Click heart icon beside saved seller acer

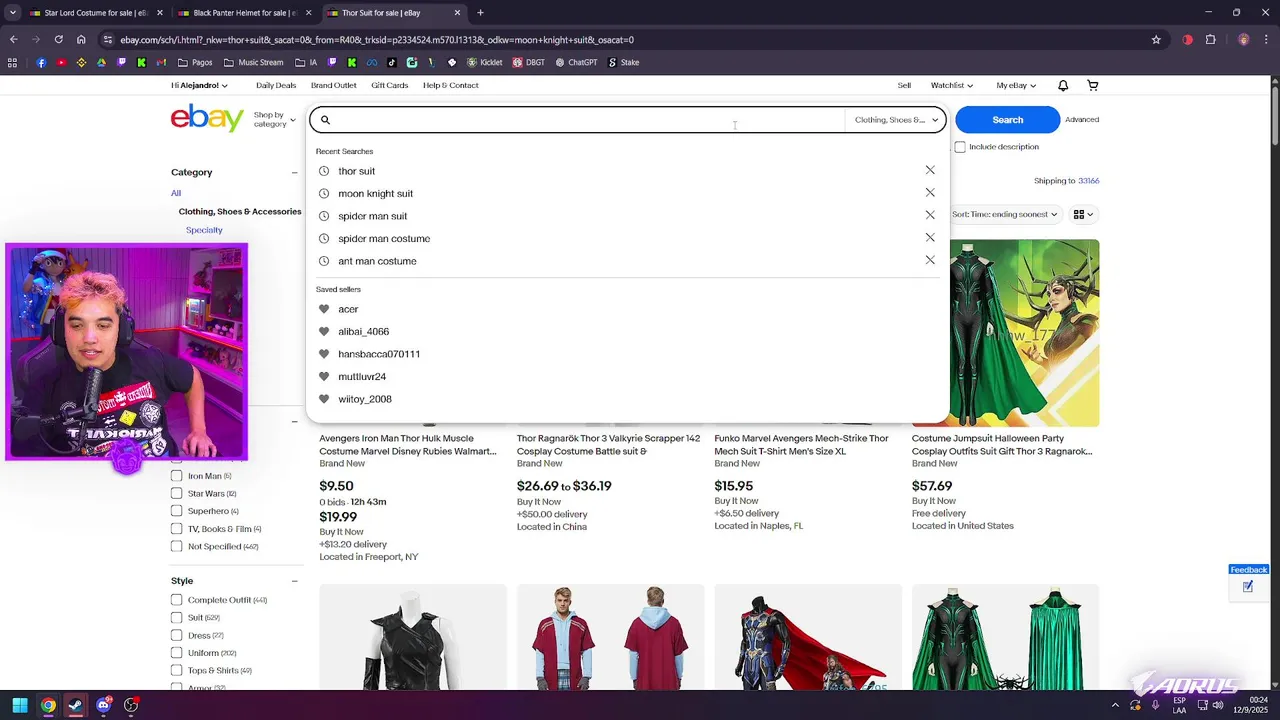tap(324, 309)
